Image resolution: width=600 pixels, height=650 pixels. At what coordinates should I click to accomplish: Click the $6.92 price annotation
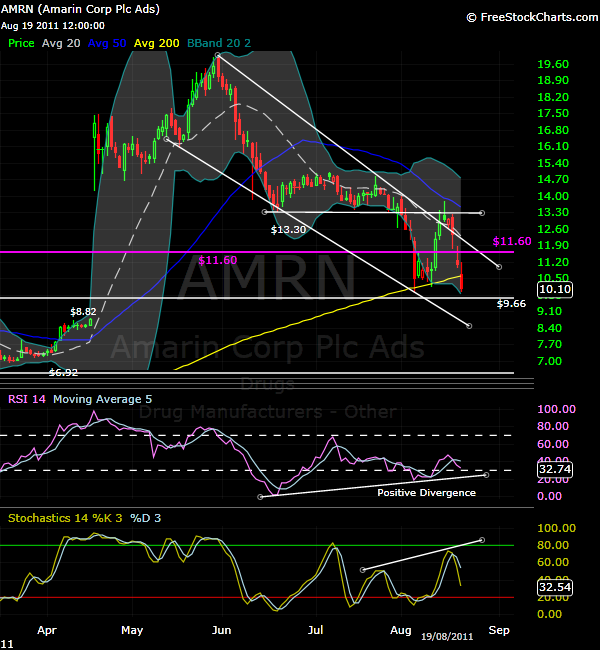(x=63, y=373)
